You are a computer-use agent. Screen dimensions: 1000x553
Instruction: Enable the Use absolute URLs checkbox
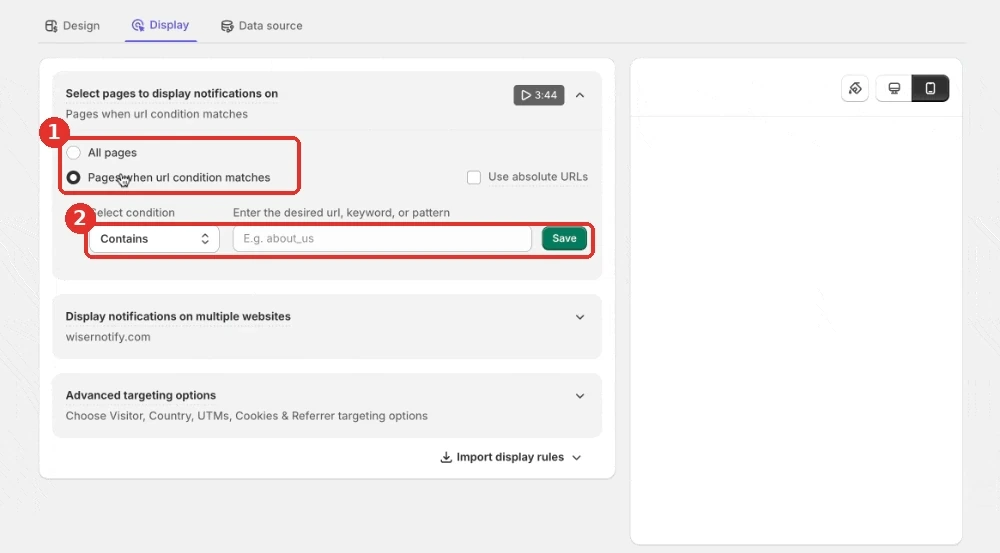(x=474, y=177)
